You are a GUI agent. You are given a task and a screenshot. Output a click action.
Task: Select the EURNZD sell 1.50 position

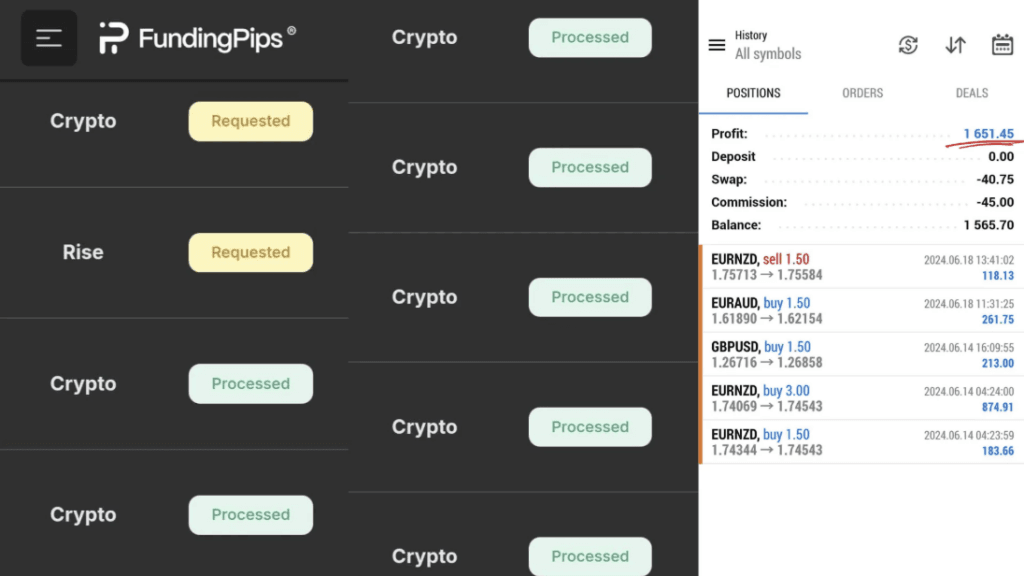pos(860,267)
